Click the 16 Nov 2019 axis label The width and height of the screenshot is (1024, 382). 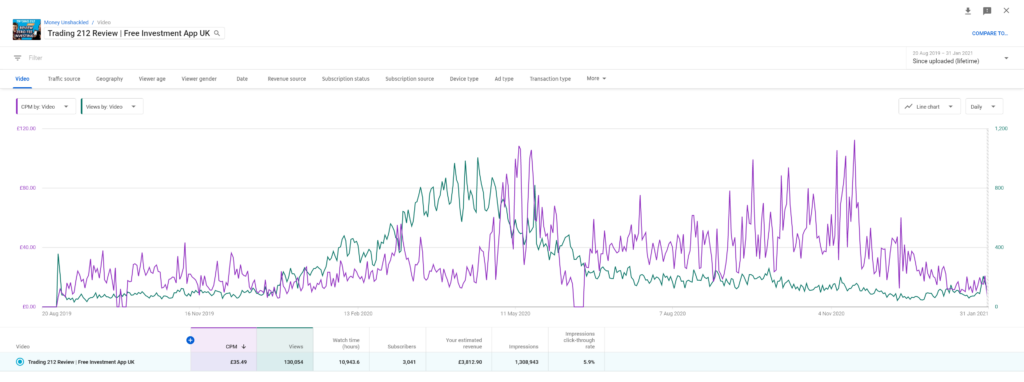tap(199, 313)
